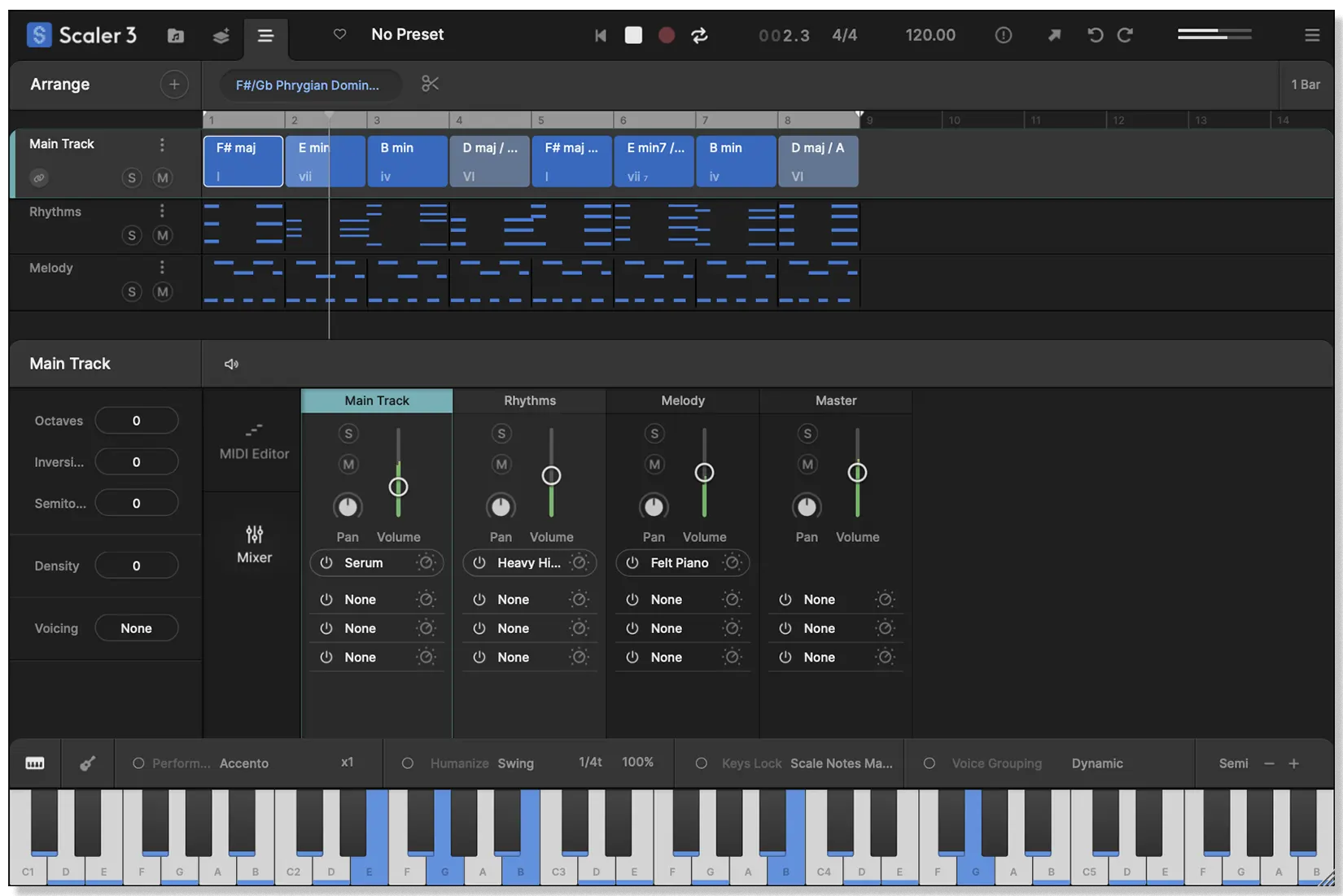Select the E min7 chord block
This screenshot has height=896, width=1343.
click(654, 161)
